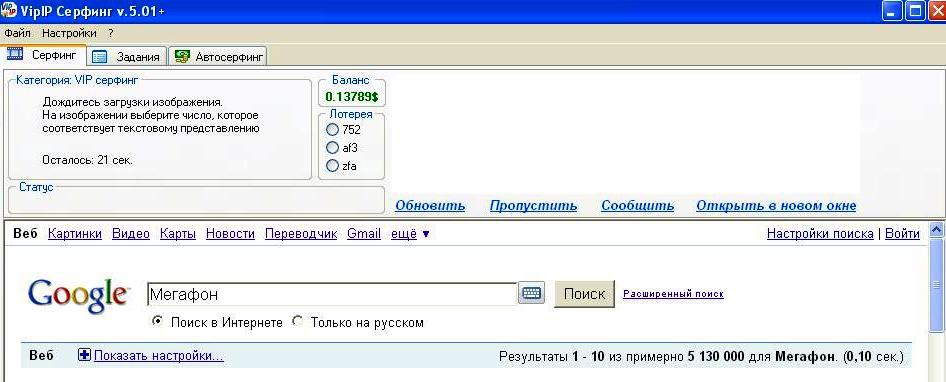Open Google Новости link
Viewport: 946px width, 382px height.
coord(230,234)
